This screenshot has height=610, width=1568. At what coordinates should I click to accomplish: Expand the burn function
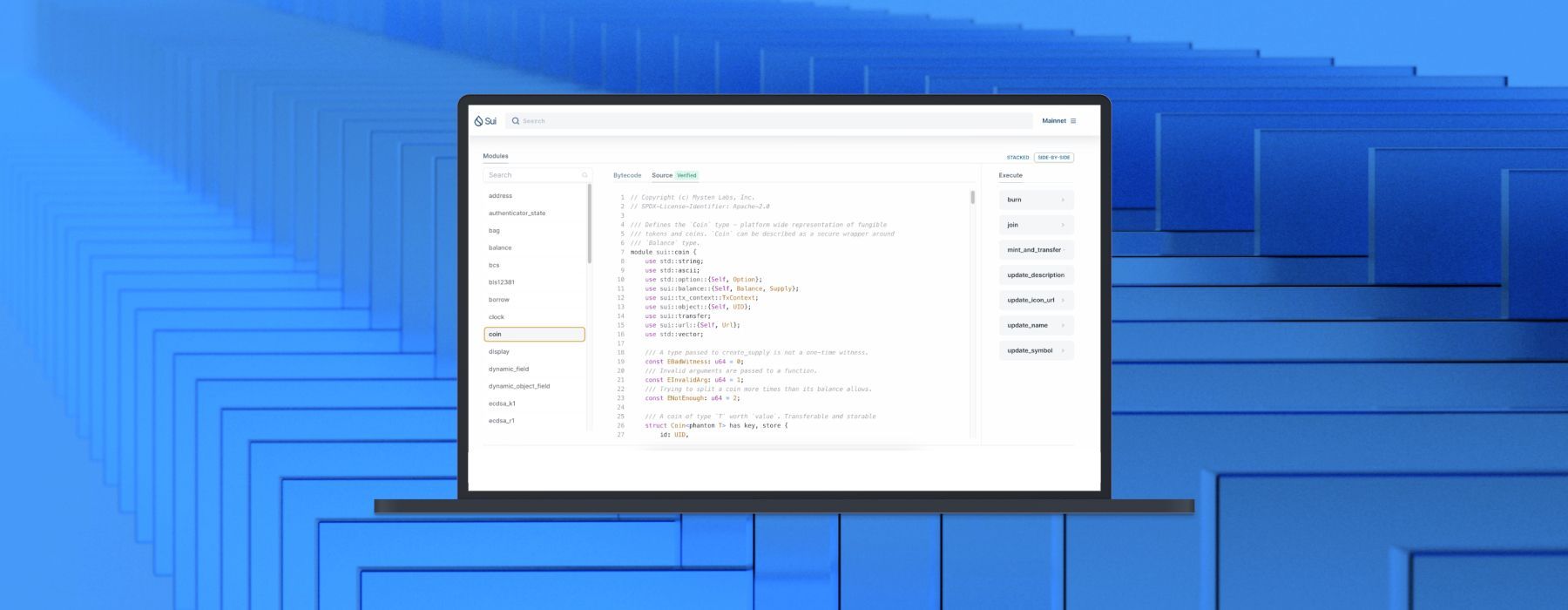[x=1037, y=200]
